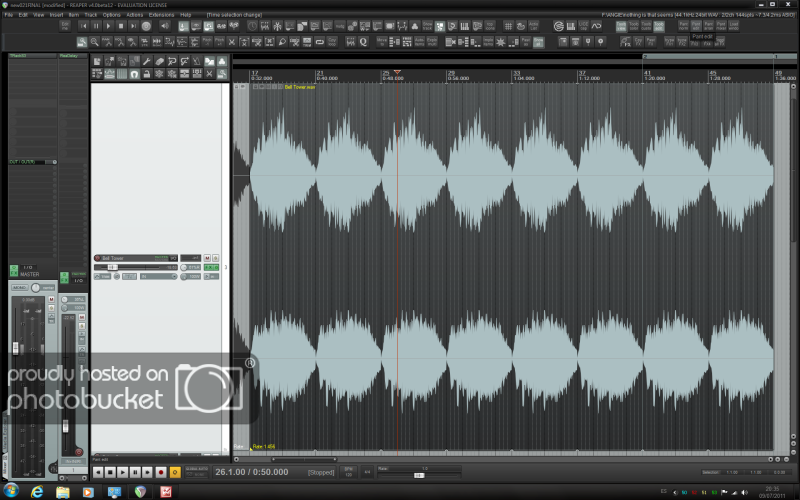800x500 pixels.
Task: Open the Extensions menu
Action: tap(160, 15)
